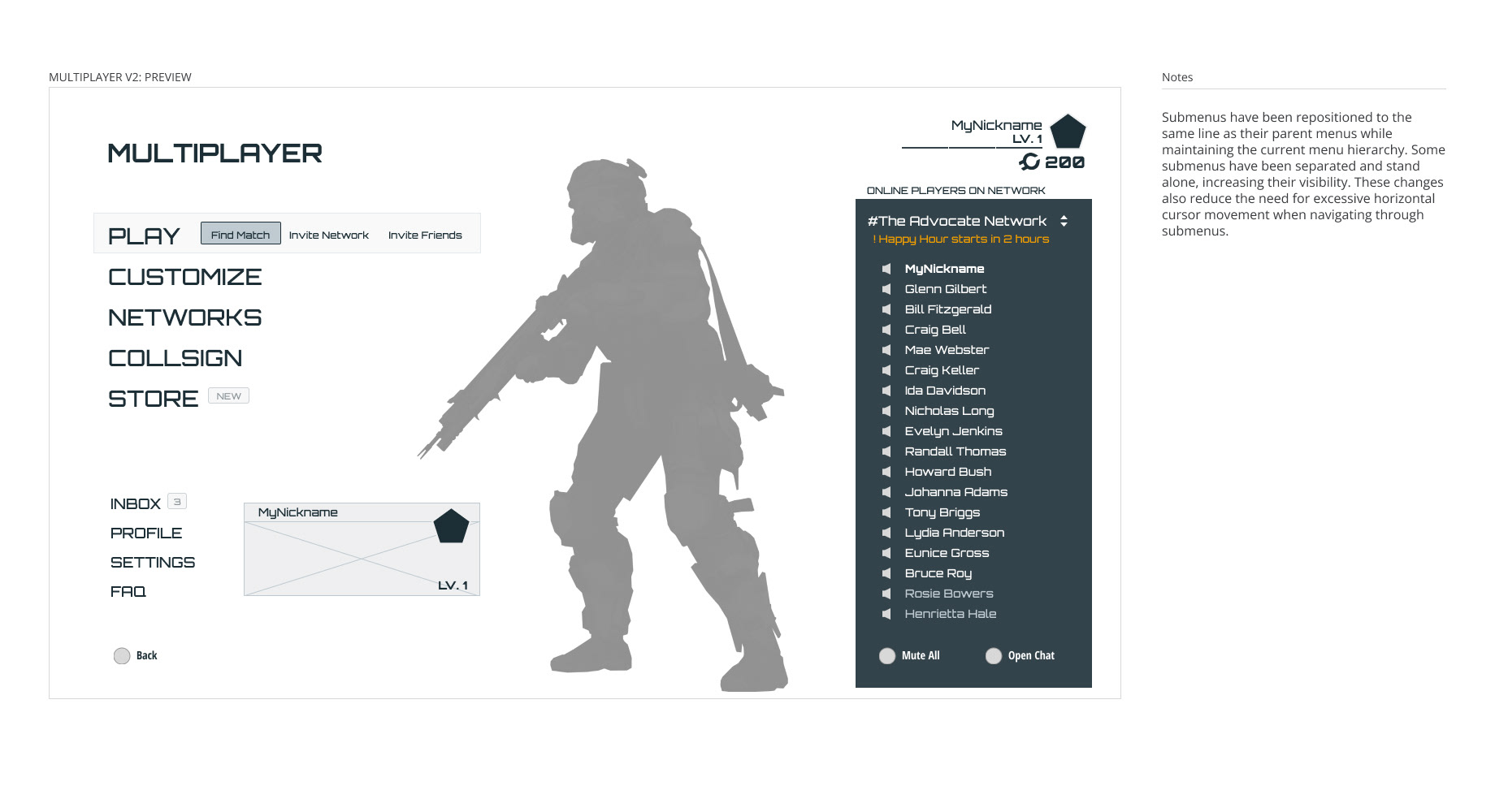
Task: Click the Mute All circle icon
Action: point(887,656)
